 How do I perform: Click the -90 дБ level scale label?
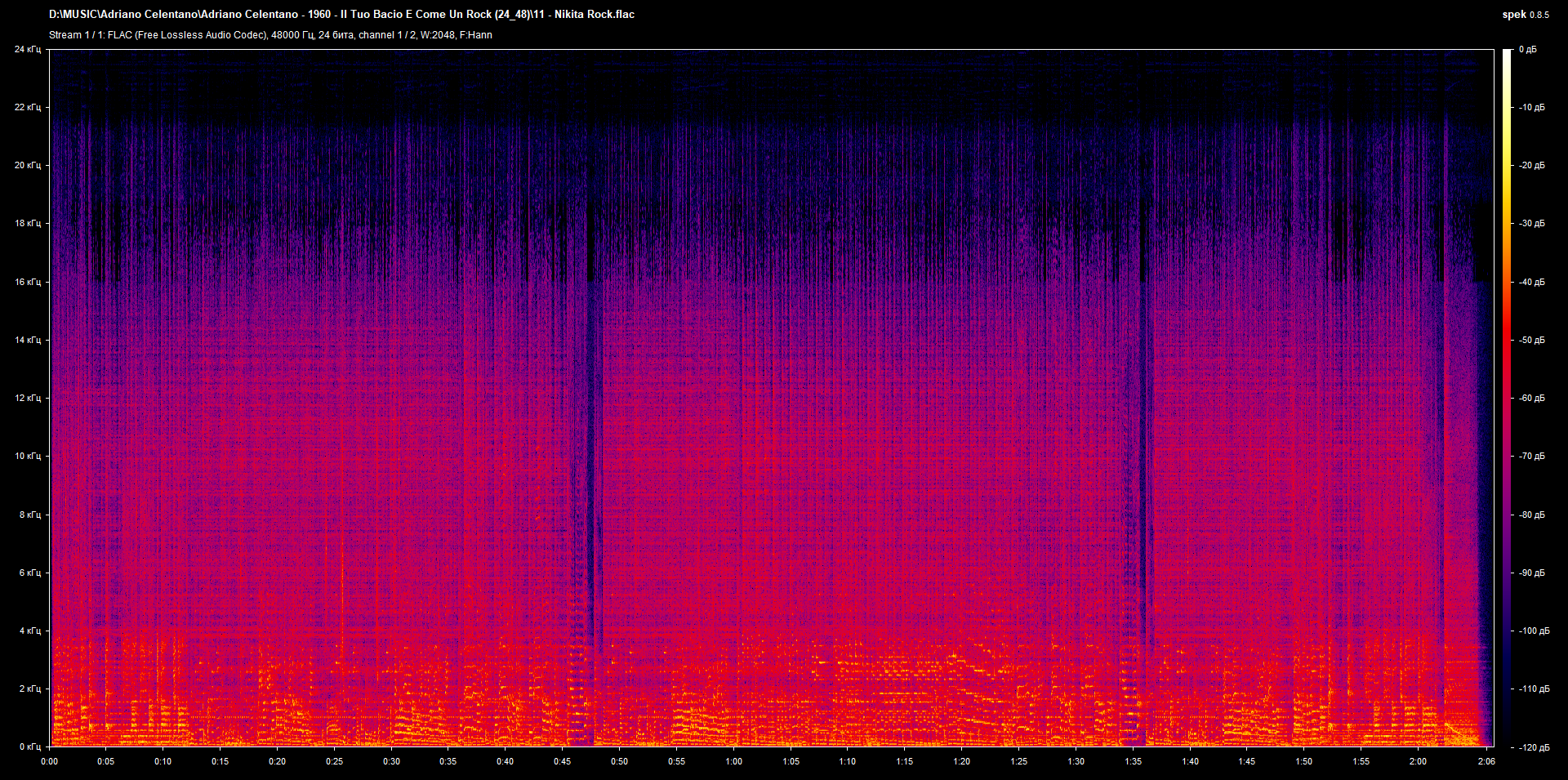(1532, 573)
